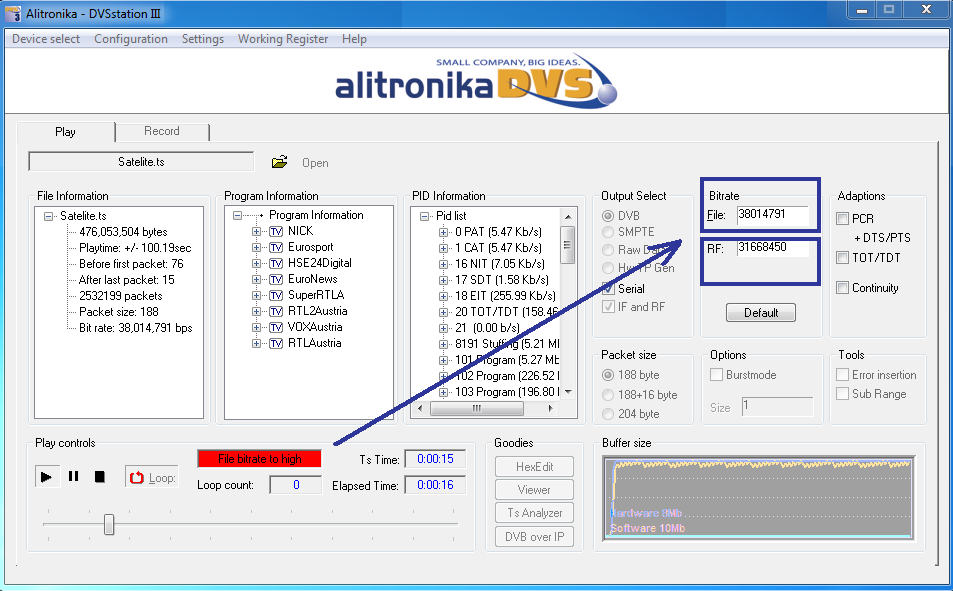Click the RF bitrate input field
Screen dimensions: 953x591
click(x=772, y=248)
